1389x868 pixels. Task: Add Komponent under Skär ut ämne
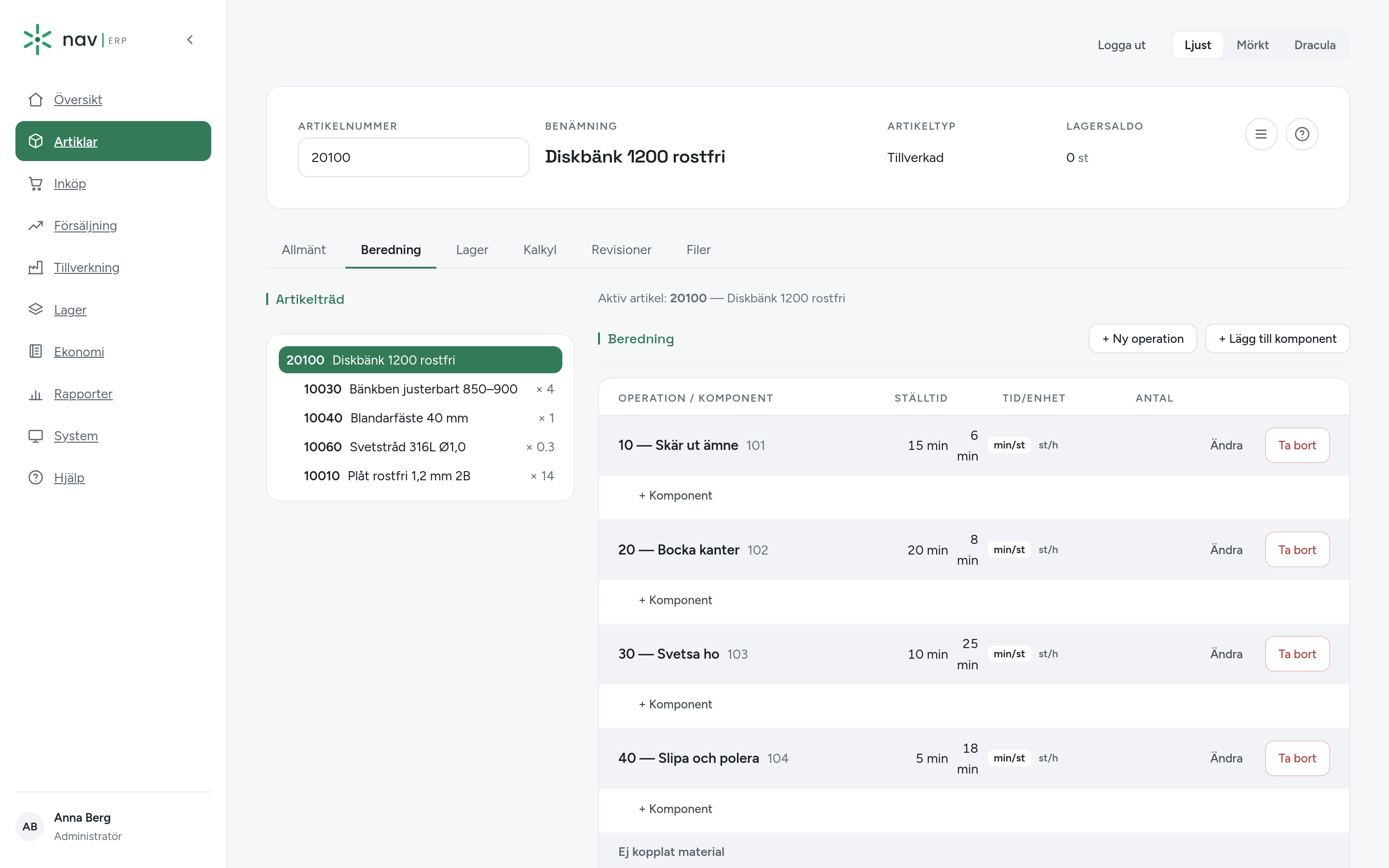pyautogui.click(x=675, y=495)
